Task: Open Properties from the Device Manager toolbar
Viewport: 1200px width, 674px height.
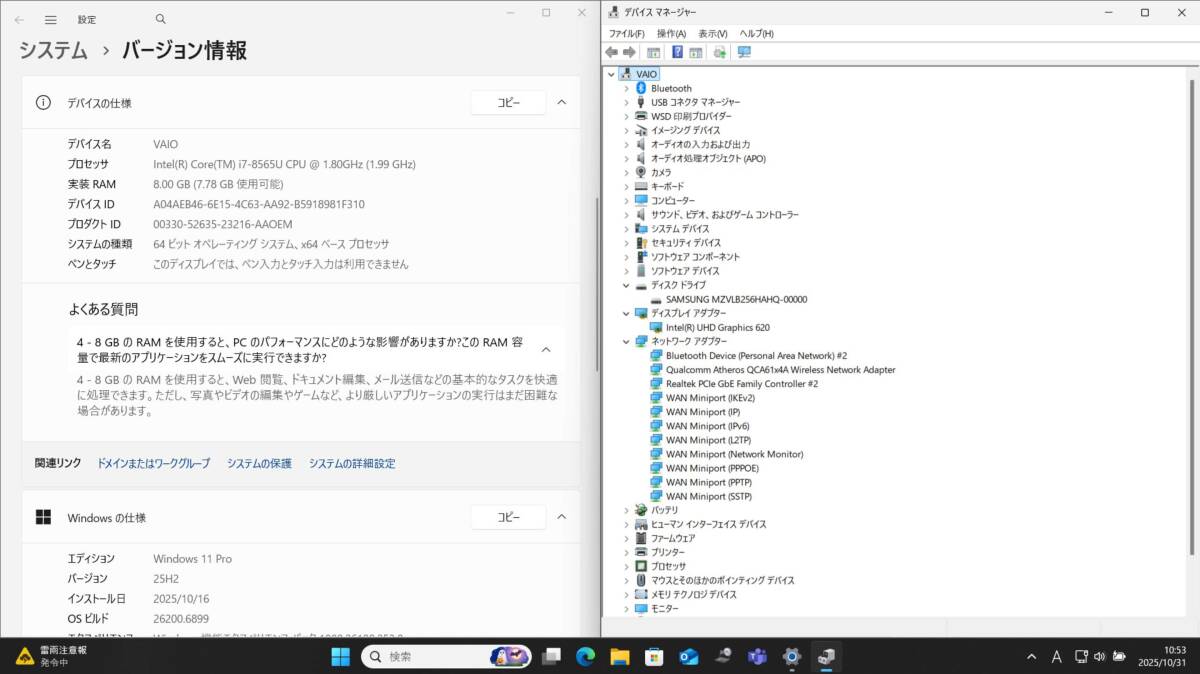Action: pyautogui.click(x=653, y=52)
